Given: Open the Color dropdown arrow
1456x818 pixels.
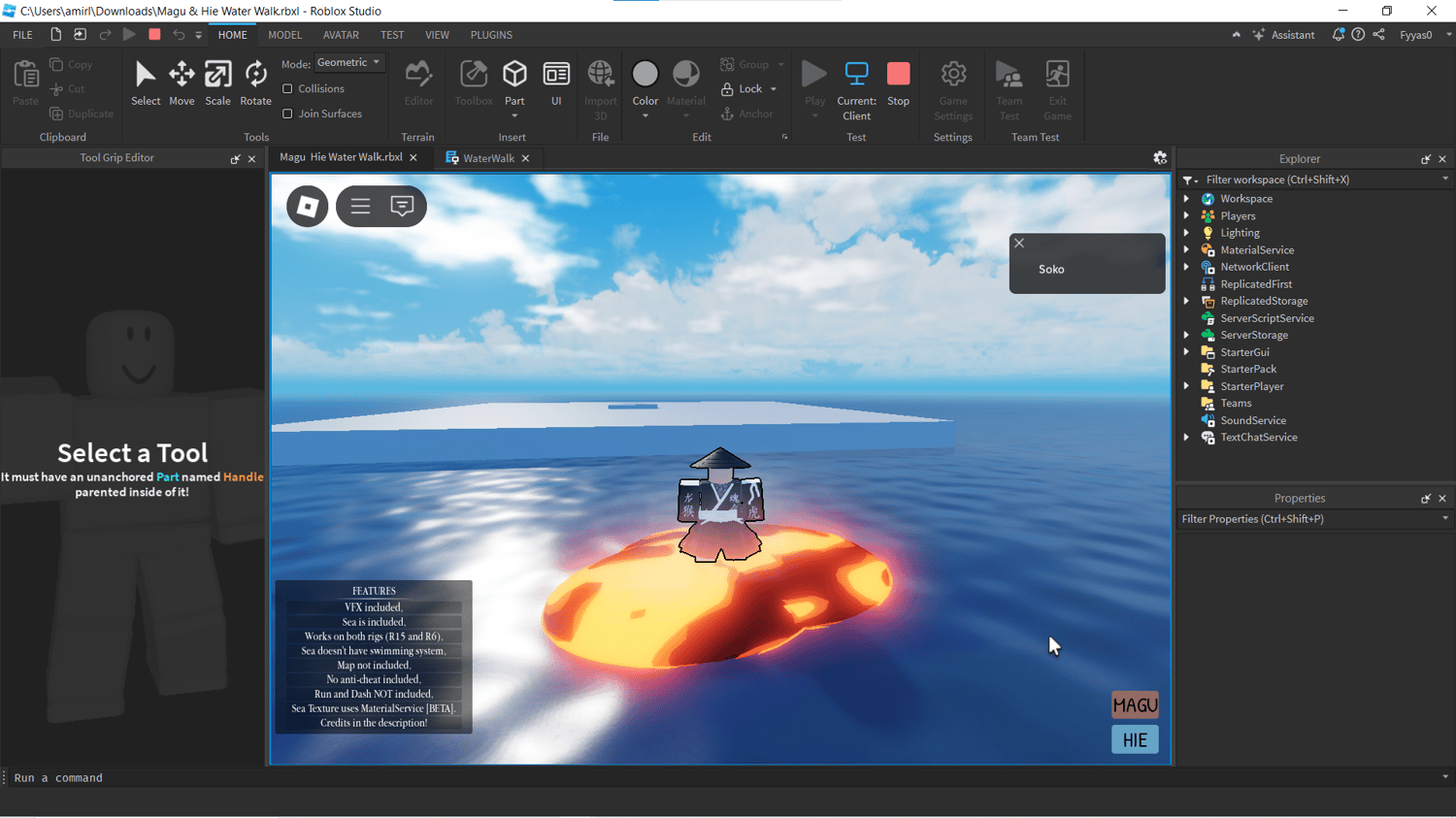Looking at the screenshot, I should coord(645,115).
